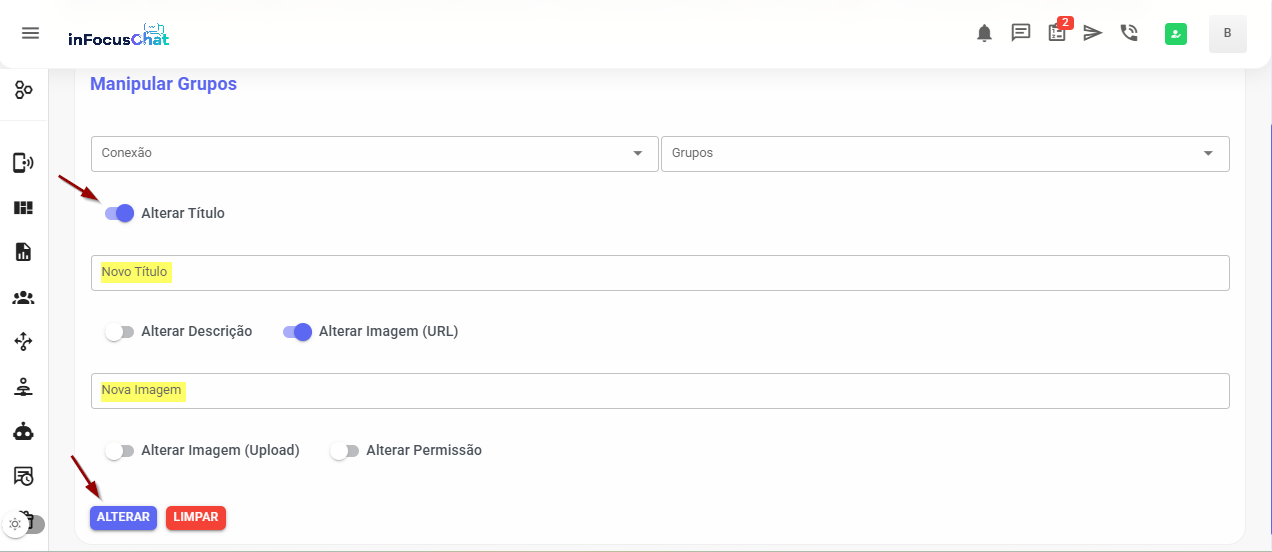Click the red LIMPAR button
This screenshot has width=1272, height=552.
tap(196, 517)
